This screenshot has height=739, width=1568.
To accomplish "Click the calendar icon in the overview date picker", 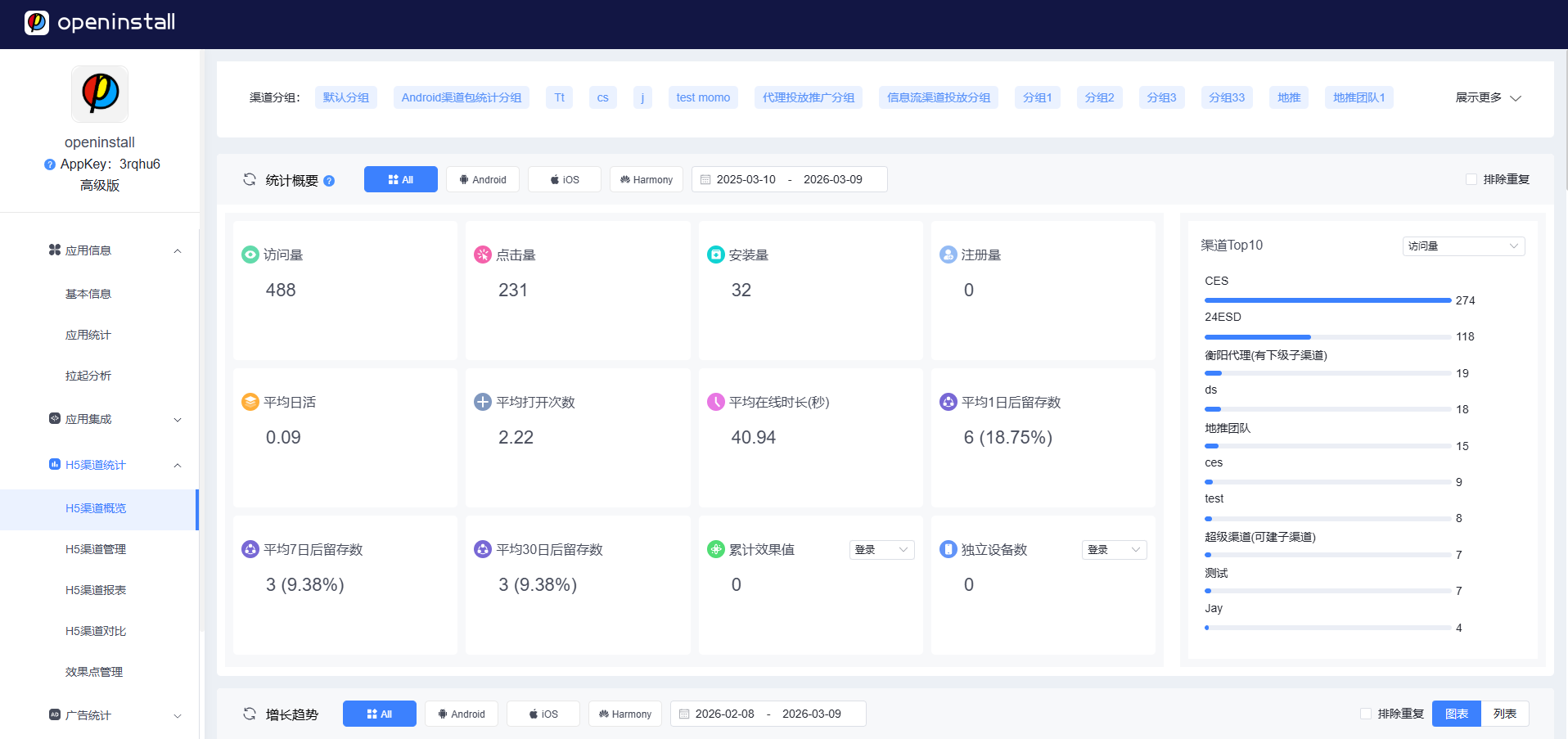I will point(705,179).
